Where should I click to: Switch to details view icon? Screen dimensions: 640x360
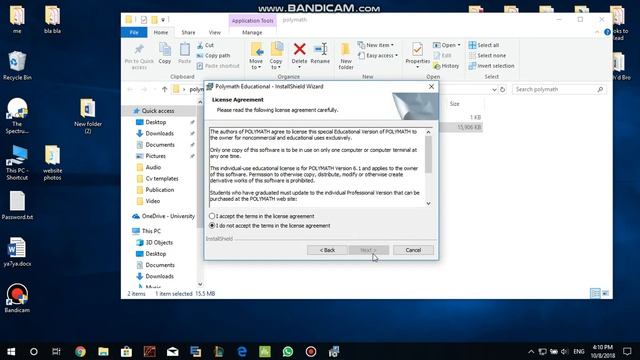click(x=596, y=293)
